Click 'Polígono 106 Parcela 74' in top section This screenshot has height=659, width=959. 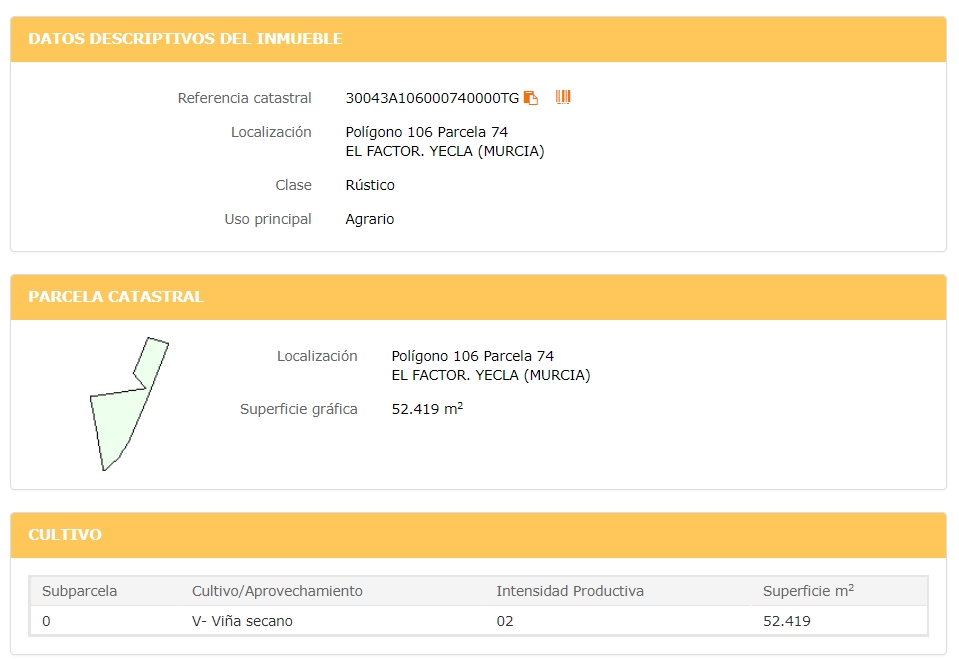coord(426,132)
